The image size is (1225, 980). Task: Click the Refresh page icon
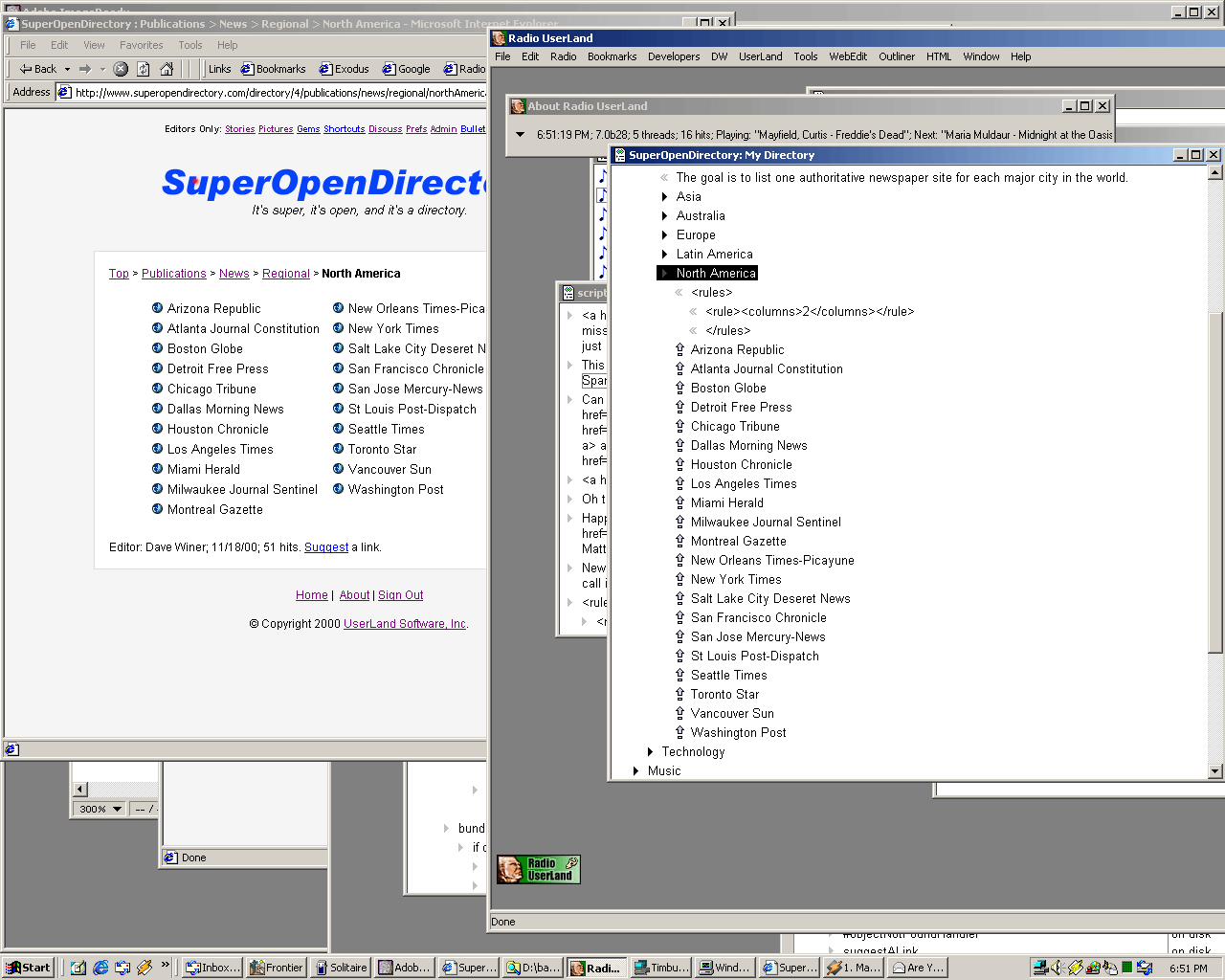144,69
